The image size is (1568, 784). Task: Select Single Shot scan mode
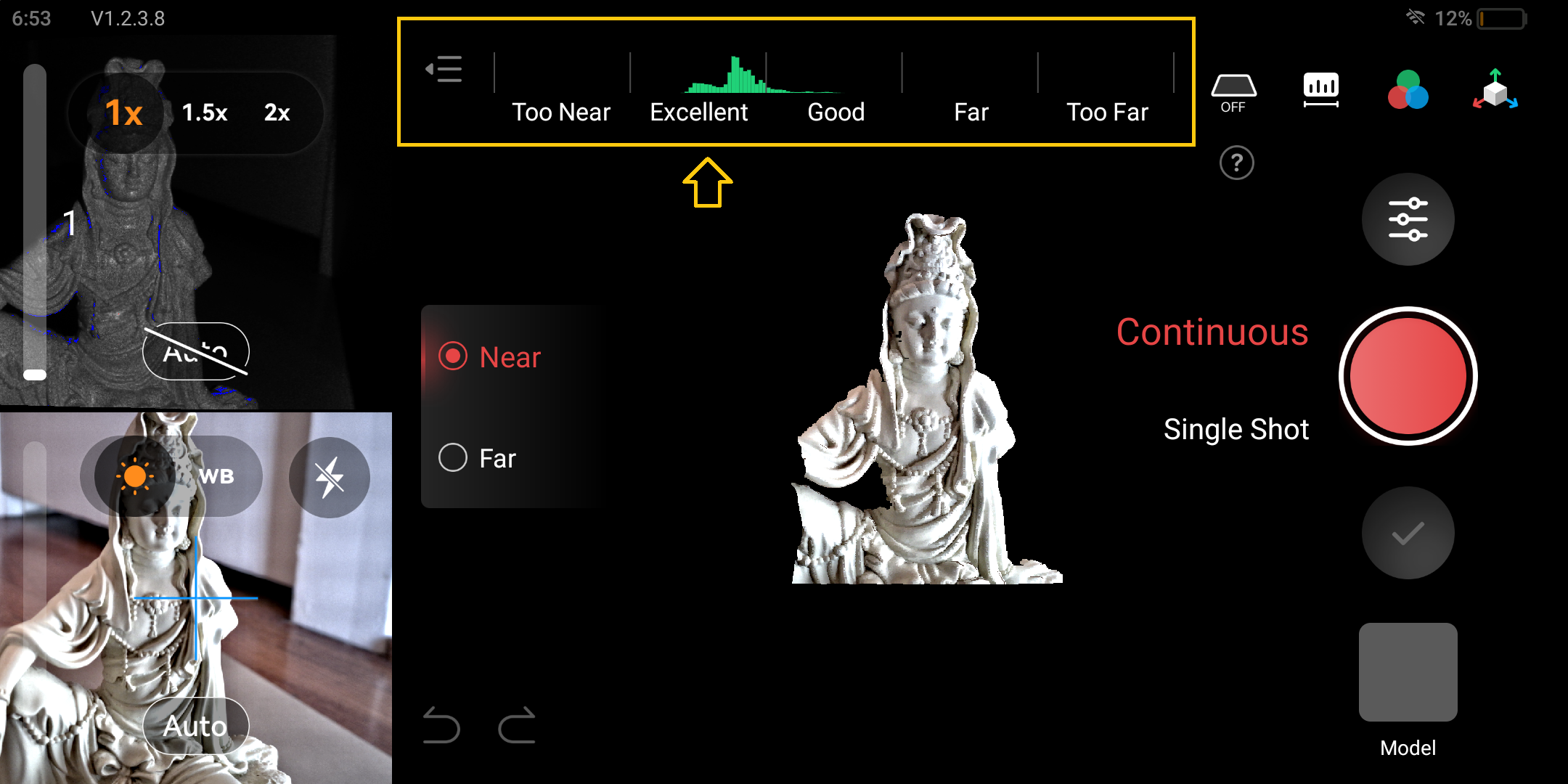tap(1236, 429)
